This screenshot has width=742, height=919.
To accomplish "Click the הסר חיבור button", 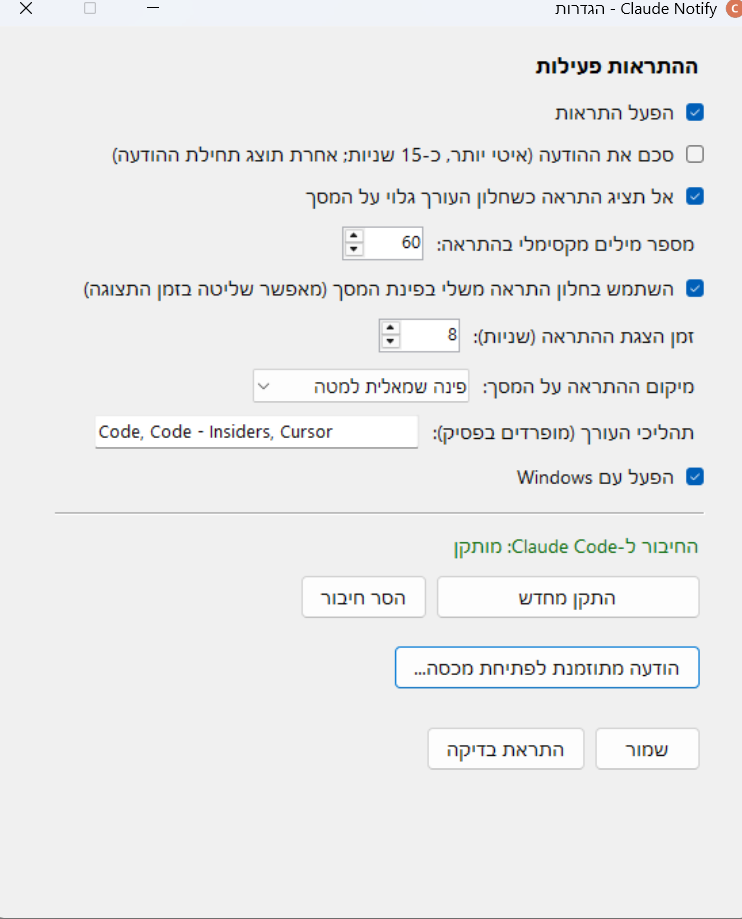I will click(x=363, y=597).
